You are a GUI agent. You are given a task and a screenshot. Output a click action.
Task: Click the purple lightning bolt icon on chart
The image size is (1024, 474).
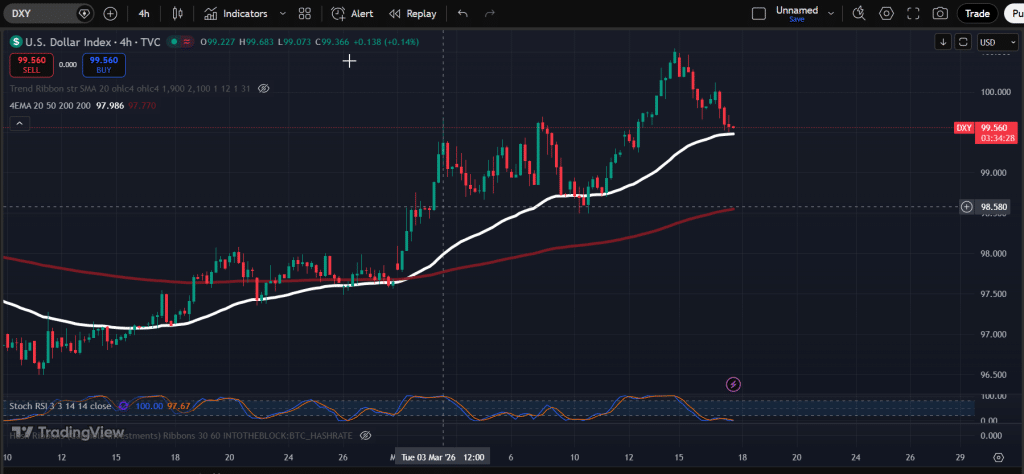click(733, 384)
